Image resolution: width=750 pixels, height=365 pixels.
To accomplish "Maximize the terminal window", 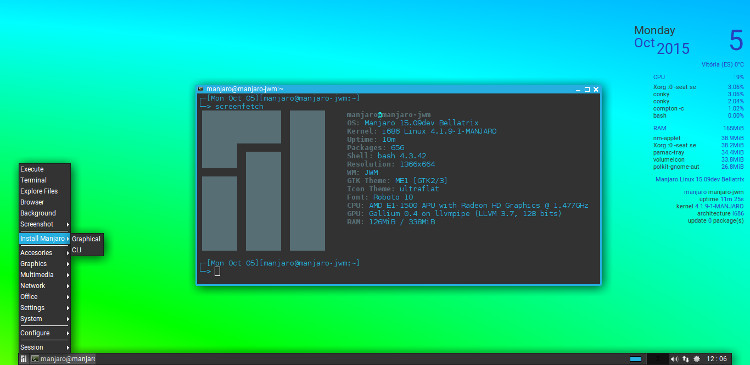I will click(587, 89).
